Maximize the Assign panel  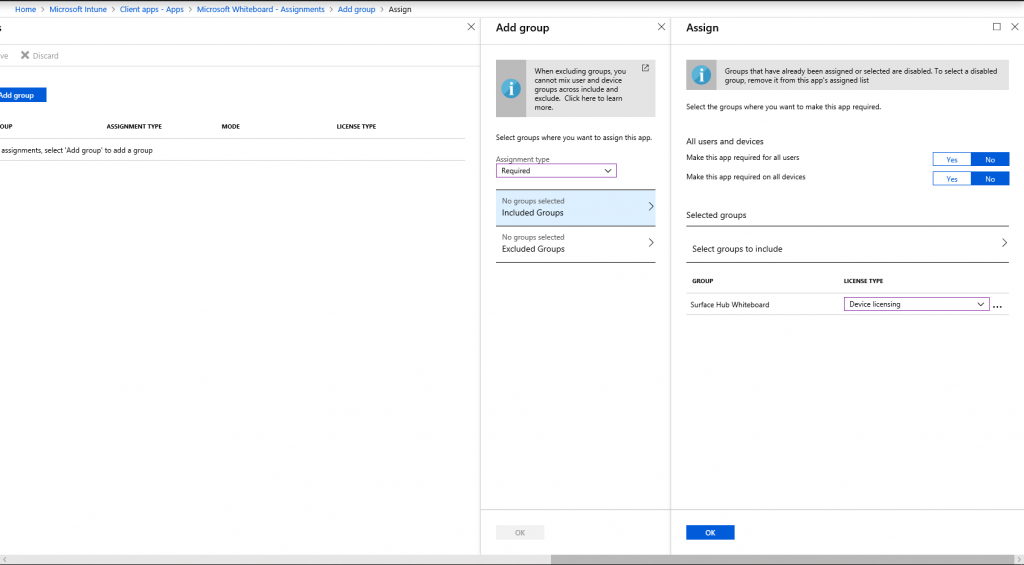click(x=996, y=27)
